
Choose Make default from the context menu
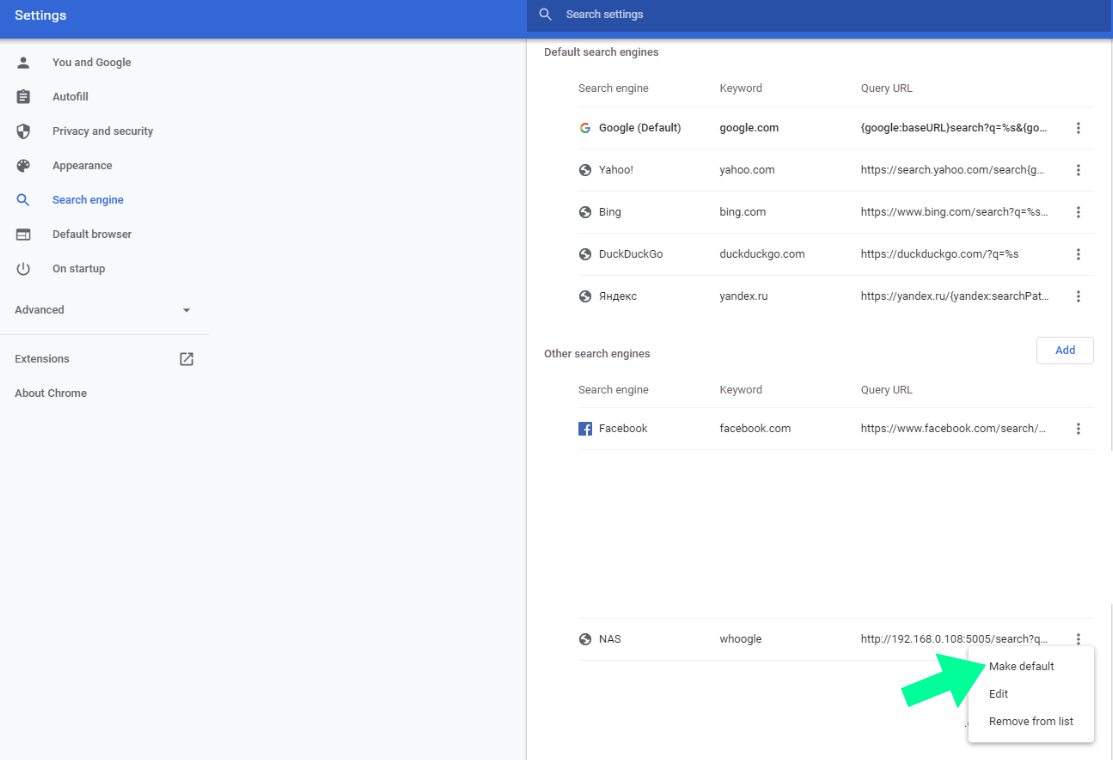(1021, 666)
